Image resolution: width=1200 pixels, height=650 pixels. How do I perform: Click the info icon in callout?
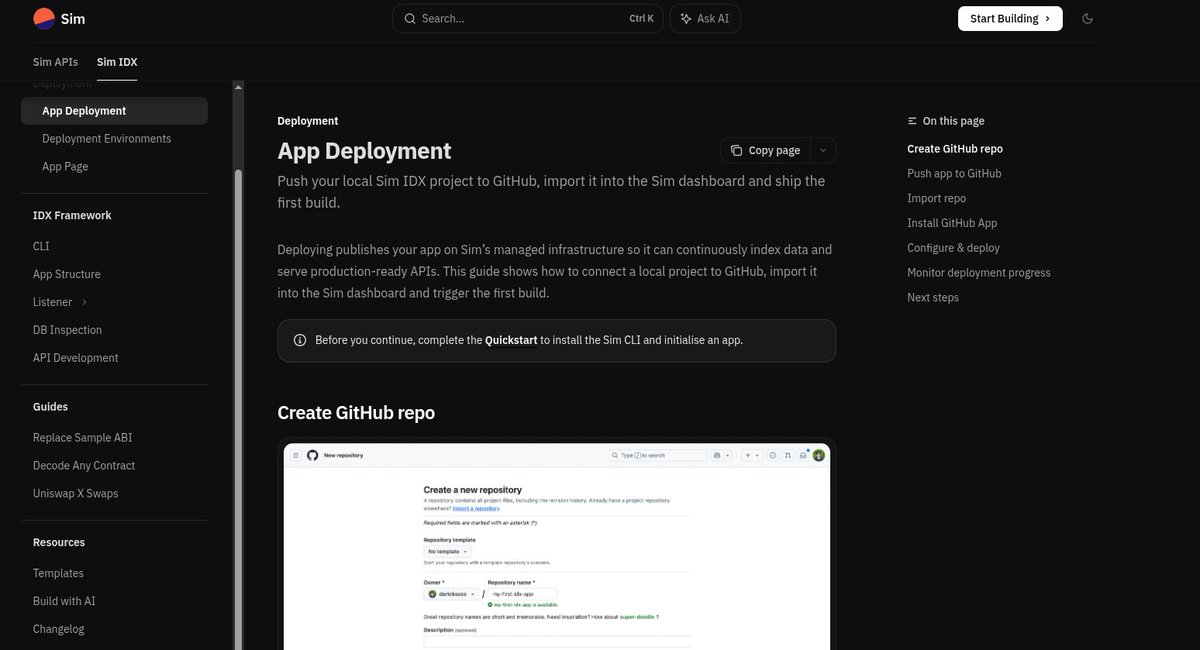(x=300, y=340)
